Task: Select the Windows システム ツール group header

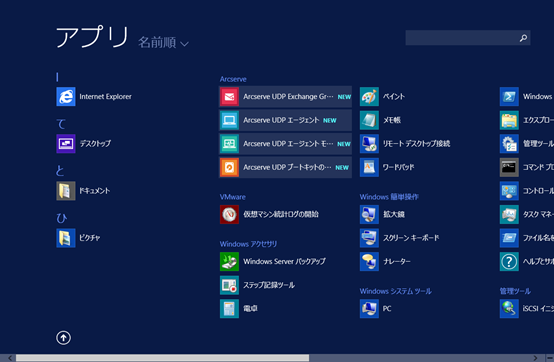Action: pos(396,291)
